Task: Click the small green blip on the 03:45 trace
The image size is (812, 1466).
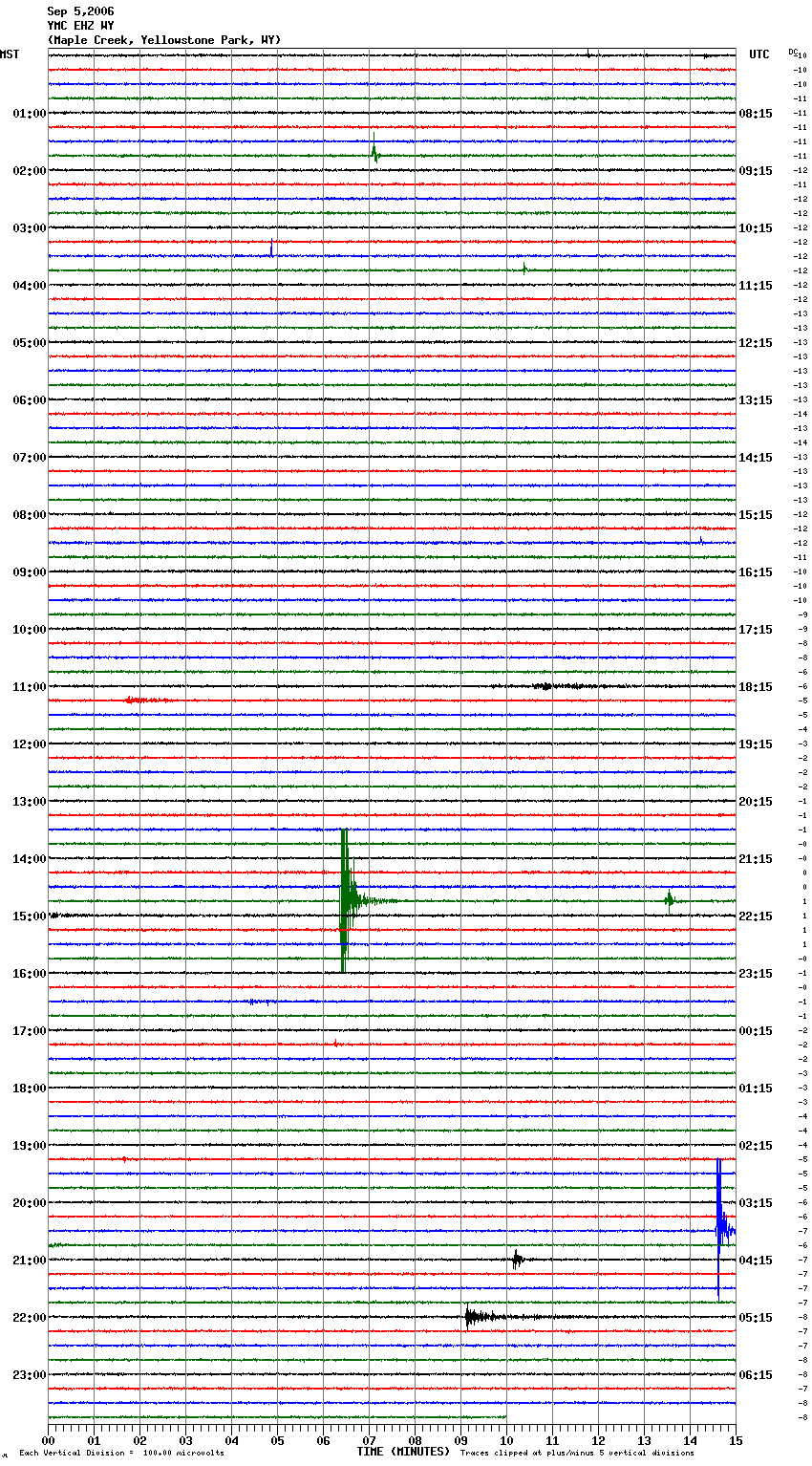Action: point(524,269)
